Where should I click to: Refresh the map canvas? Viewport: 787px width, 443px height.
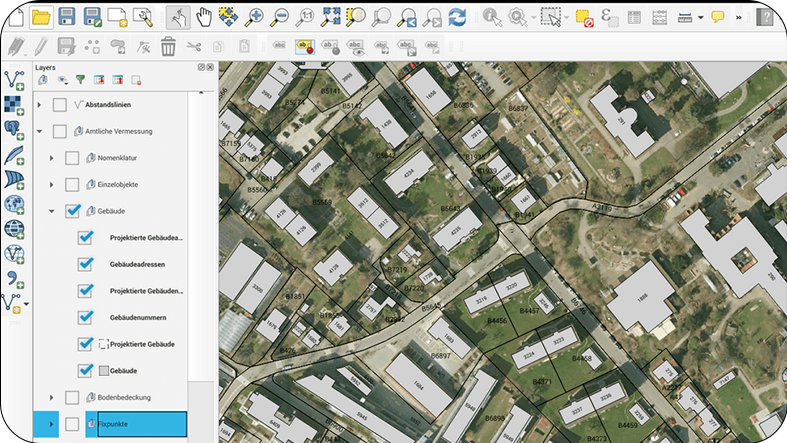[457, 17]
